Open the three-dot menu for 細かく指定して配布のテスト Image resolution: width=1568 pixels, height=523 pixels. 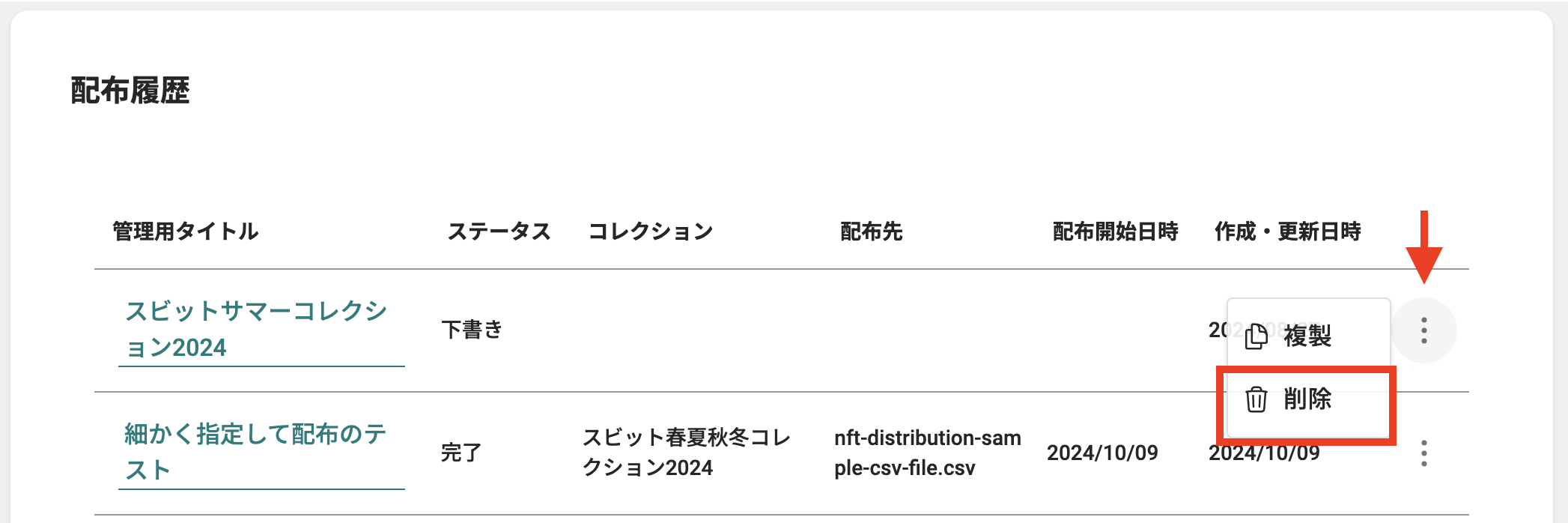tap(1423, 453)
